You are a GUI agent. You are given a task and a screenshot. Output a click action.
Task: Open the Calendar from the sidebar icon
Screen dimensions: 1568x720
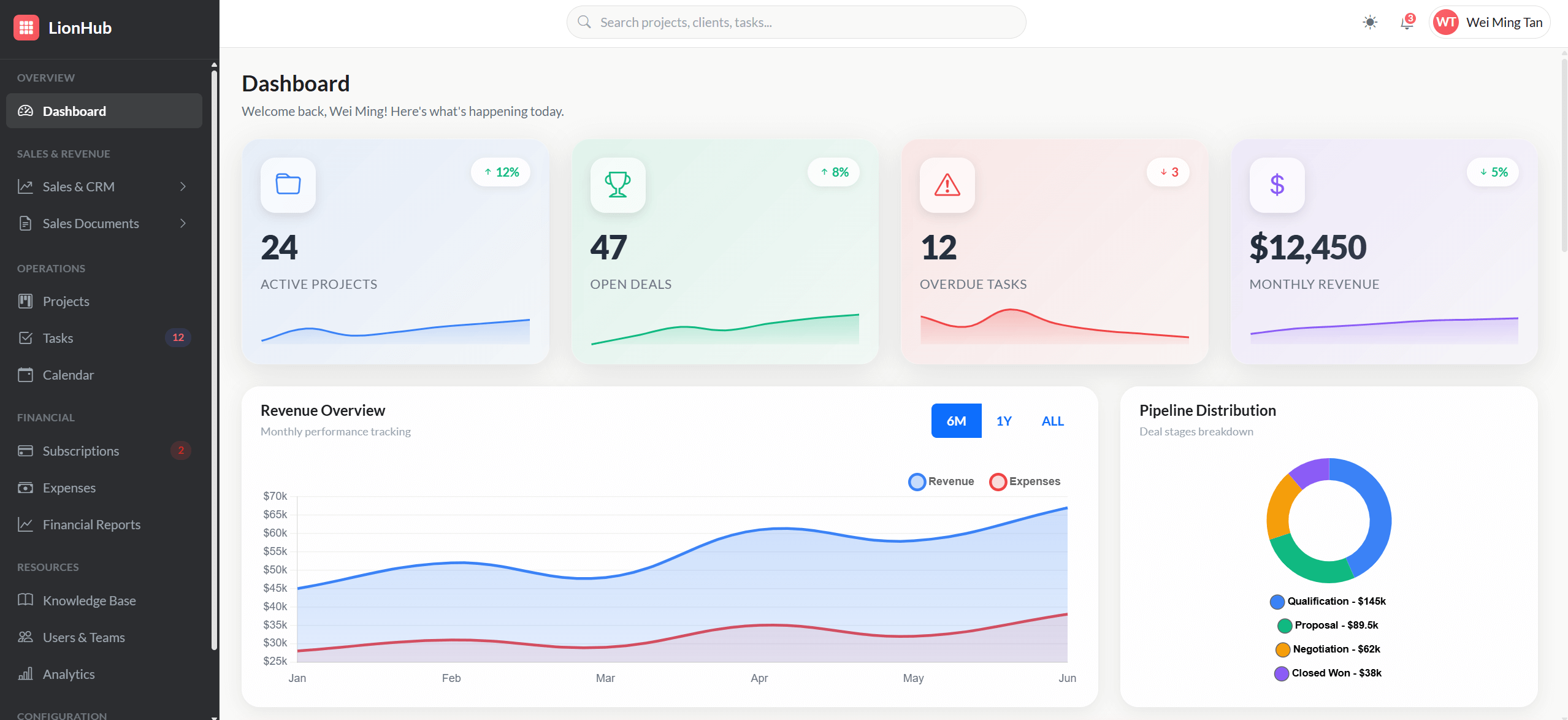point(26,375)
